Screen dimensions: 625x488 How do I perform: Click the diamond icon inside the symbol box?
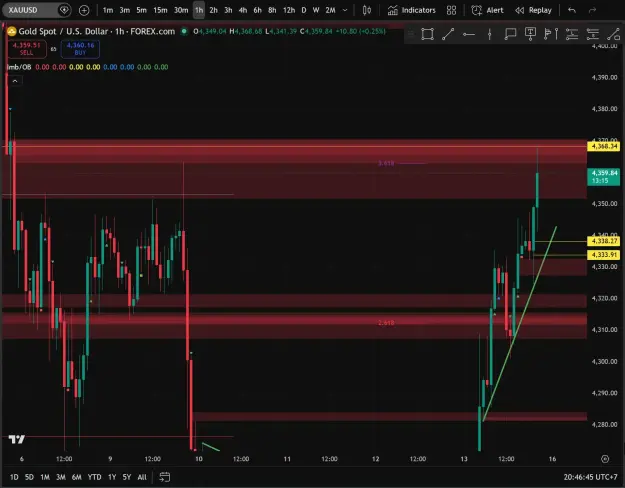(64, 10)
